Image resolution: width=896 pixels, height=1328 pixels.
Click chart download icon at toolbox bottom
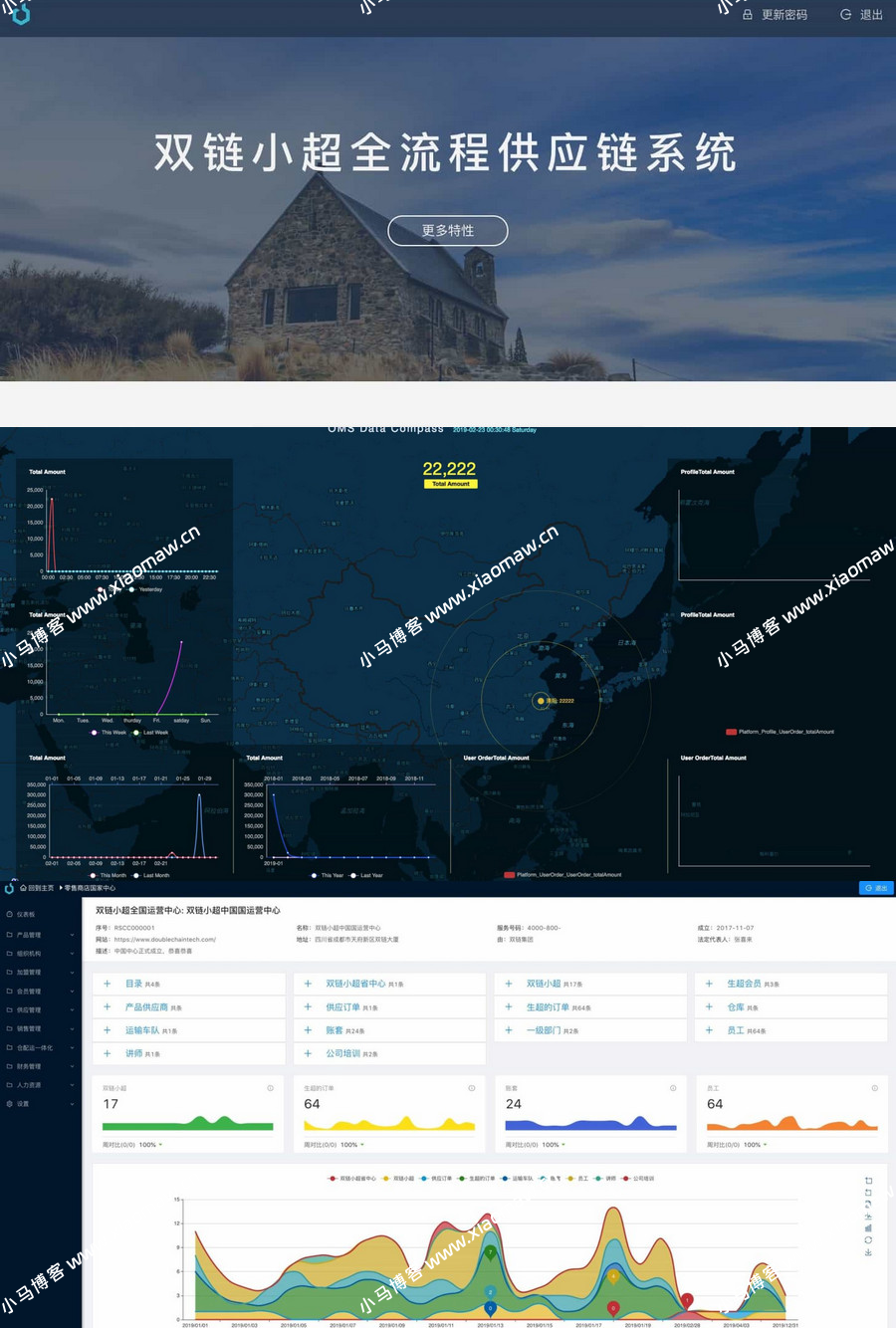click(x=868, y=1252)
